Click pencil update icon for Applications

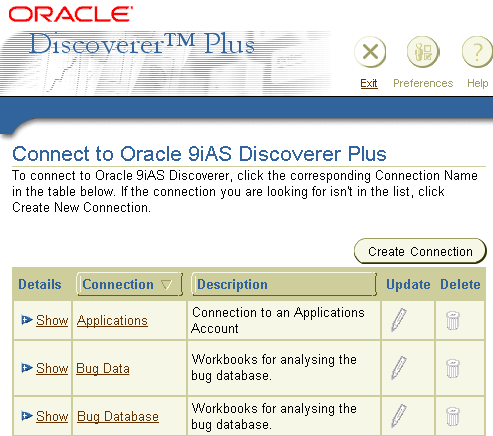coord(399,320)
